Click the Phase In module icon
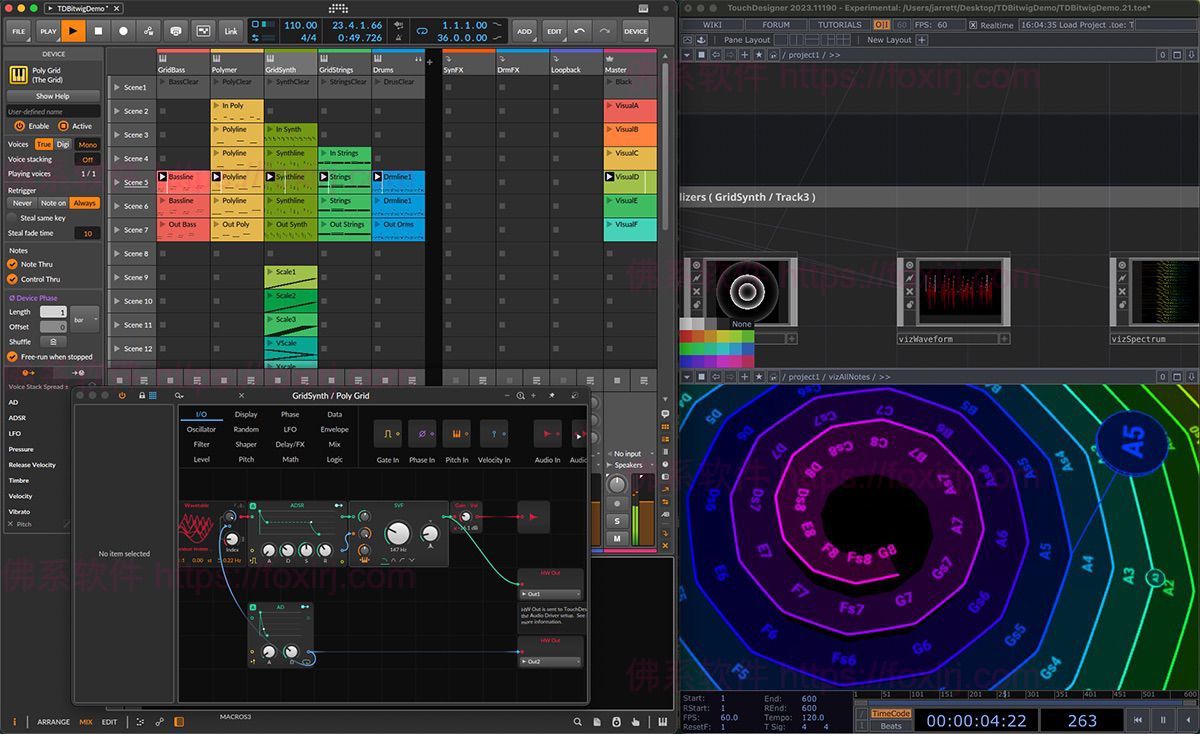The image size is (1200, 734). click(x=423, y=432)
